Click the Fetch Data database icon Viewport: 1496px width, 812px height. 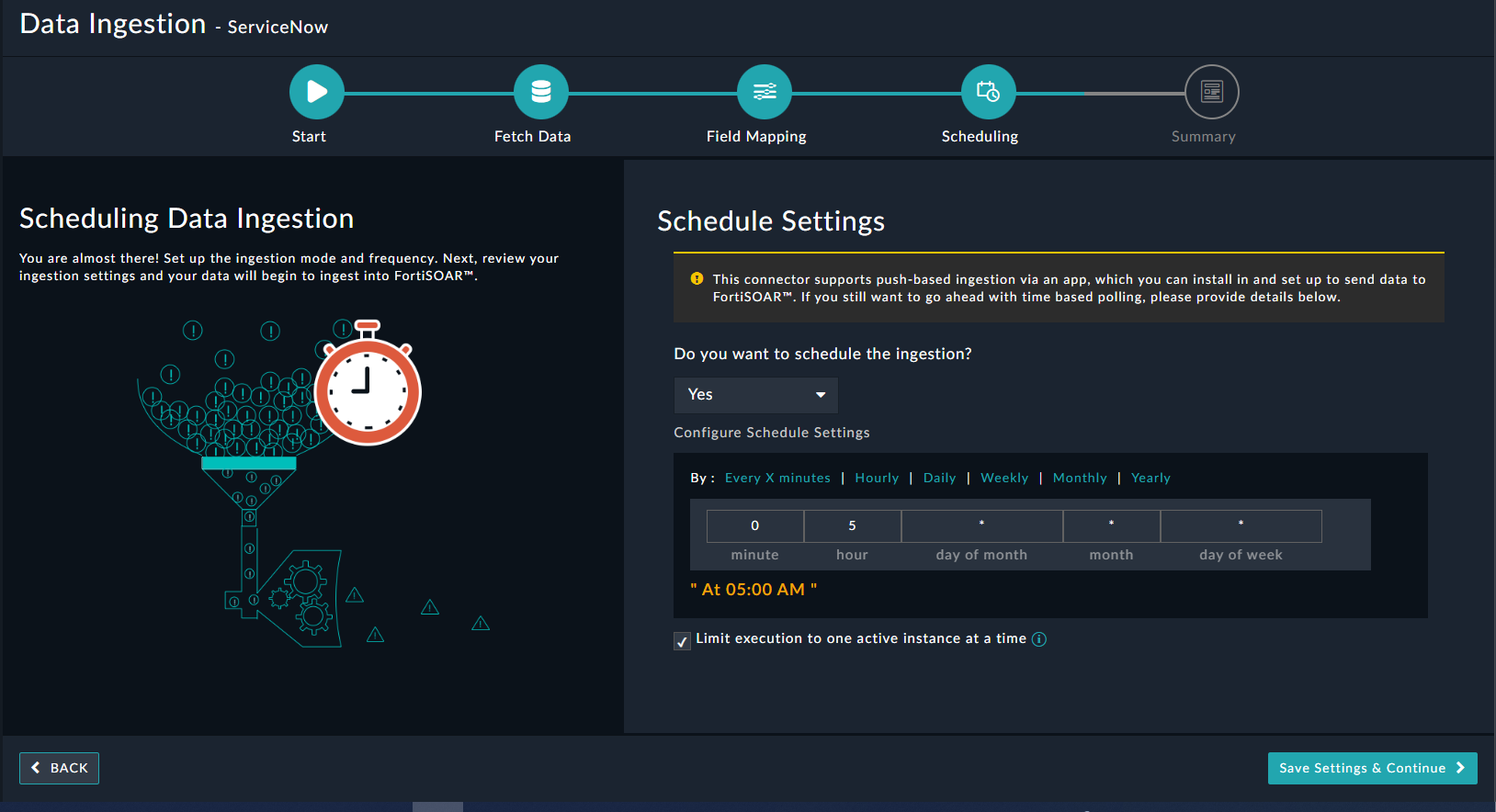(540, 92)
